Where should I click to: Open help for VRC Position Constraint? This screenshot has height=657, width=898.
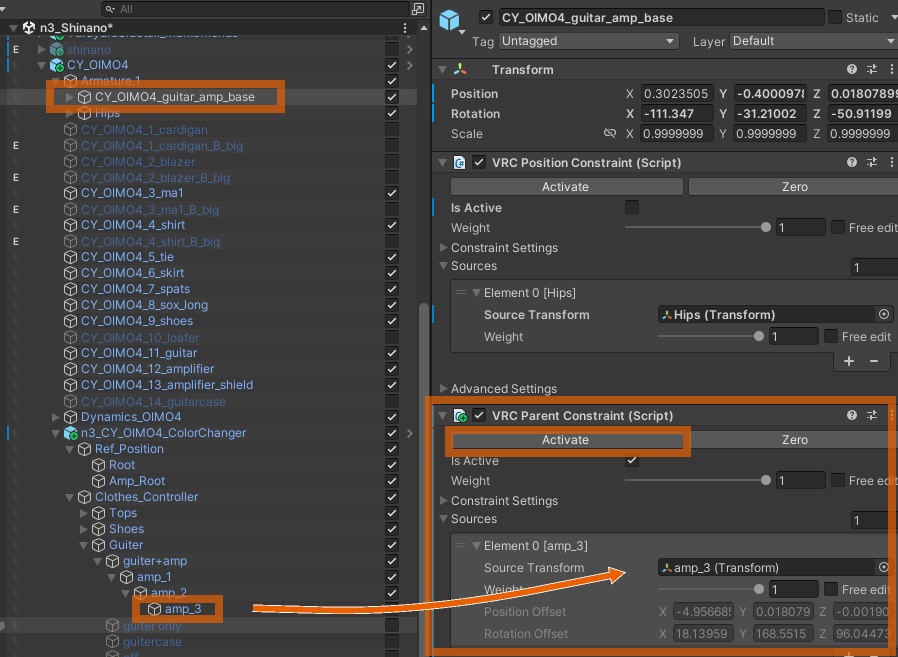852,163
